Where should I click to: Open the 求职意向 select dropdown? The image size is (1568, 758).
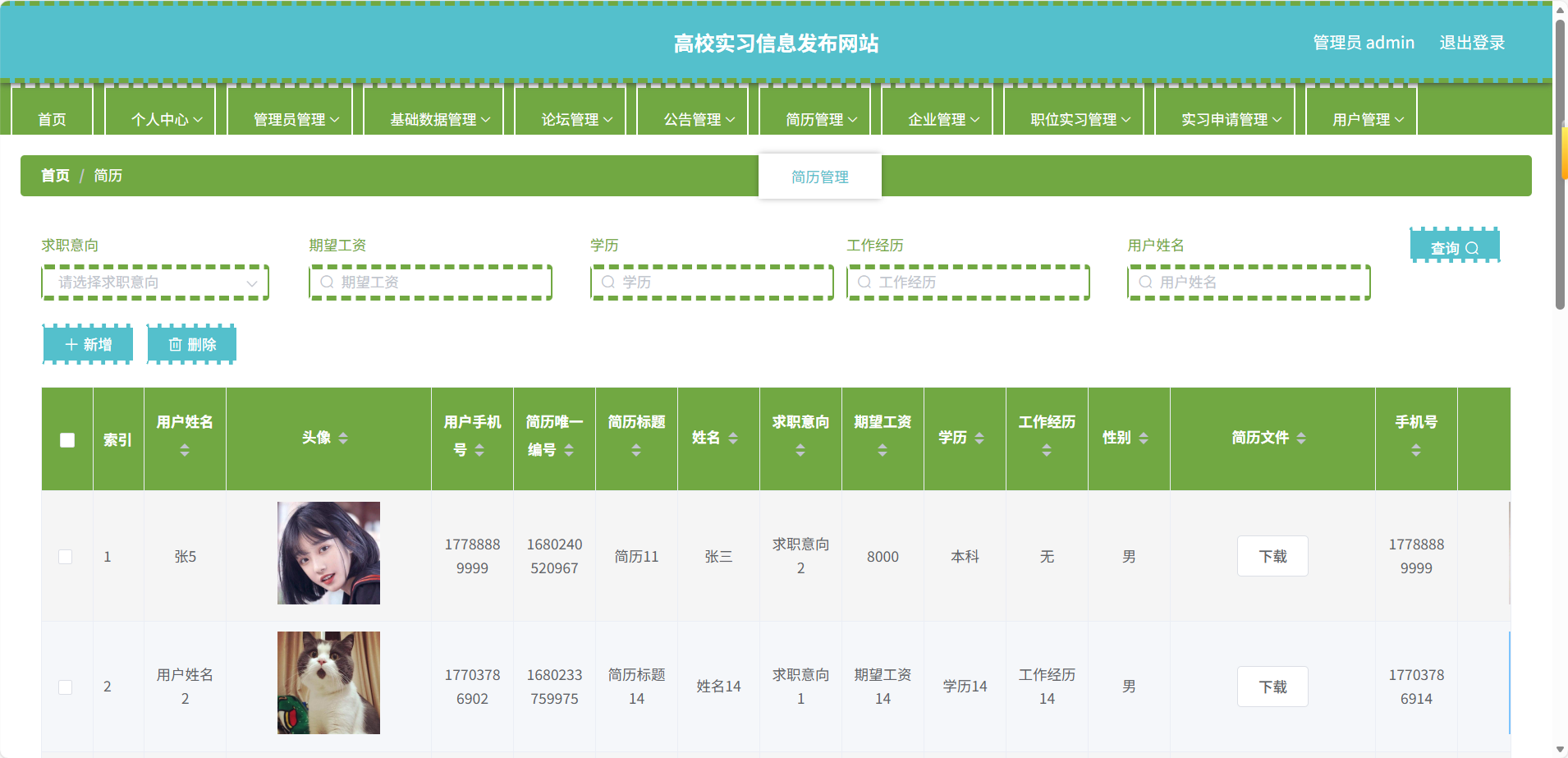pos(155,283)
